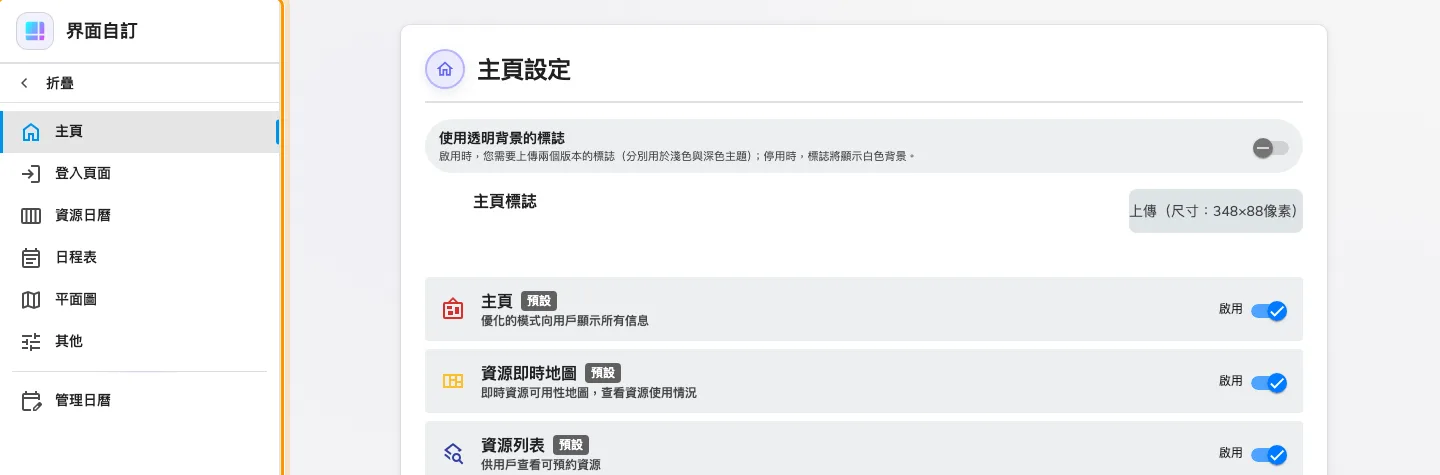
Task: Click the 預設 badge next to 資源即時地圖
Action: (603, 373)
